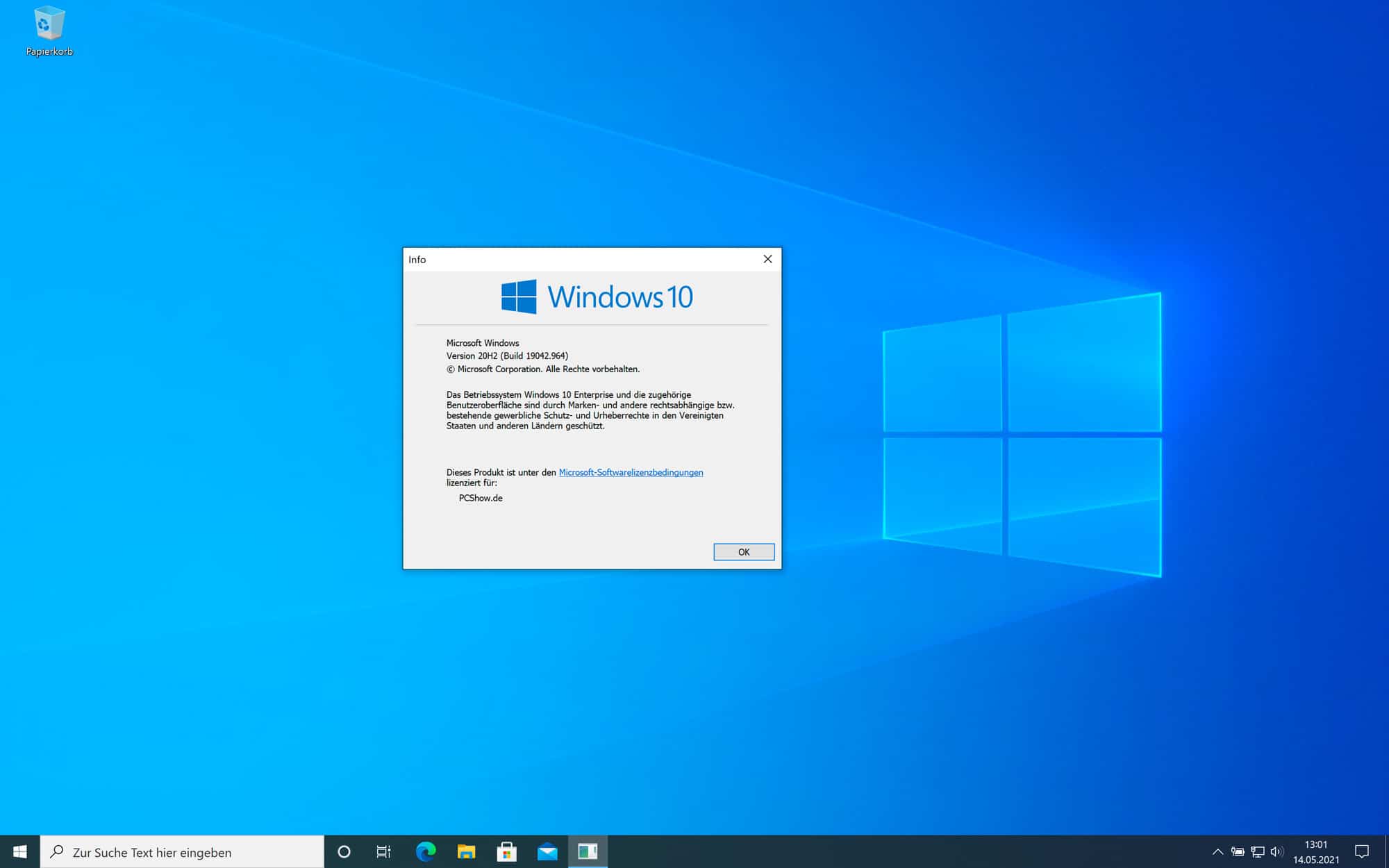Open Task View on the taskbar
The image size is (1389, 868).
pyautogui.click(x=383, y=851)
